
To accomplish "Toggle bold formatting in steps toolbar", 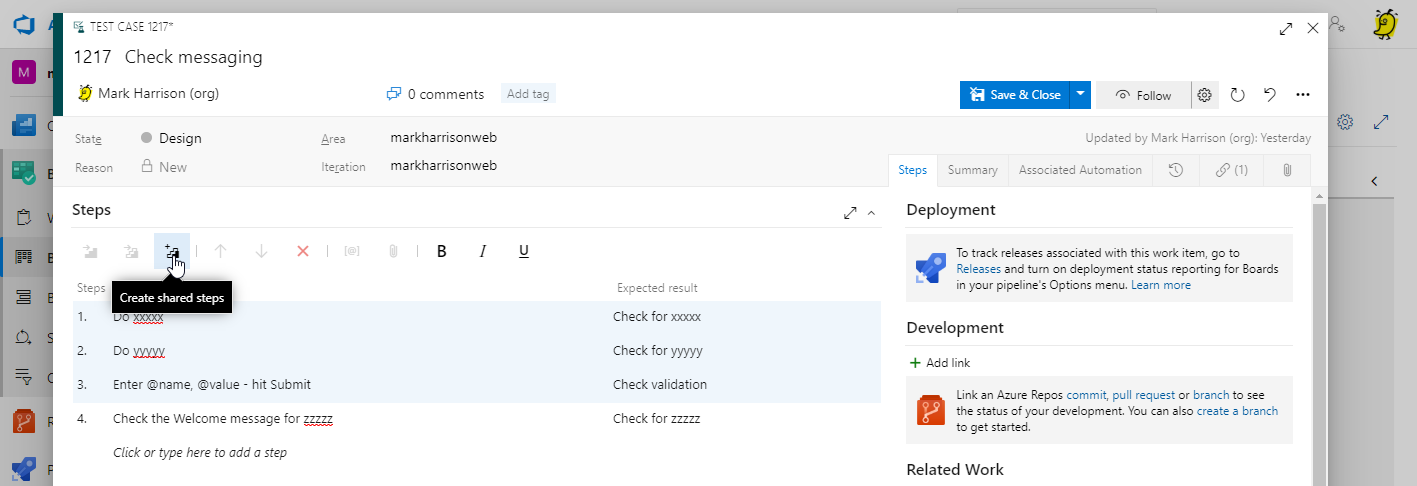I will 441,252.
